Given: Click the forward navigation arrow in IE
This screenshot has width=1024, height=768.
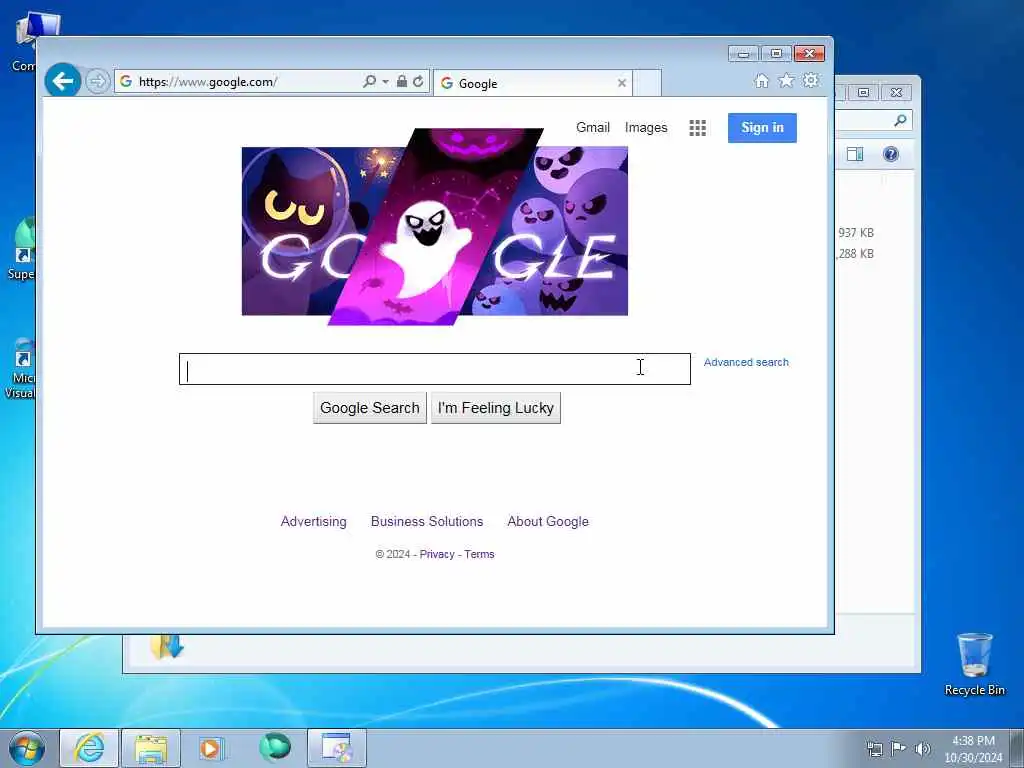Looking at the screenshot, I should (97, 82).
